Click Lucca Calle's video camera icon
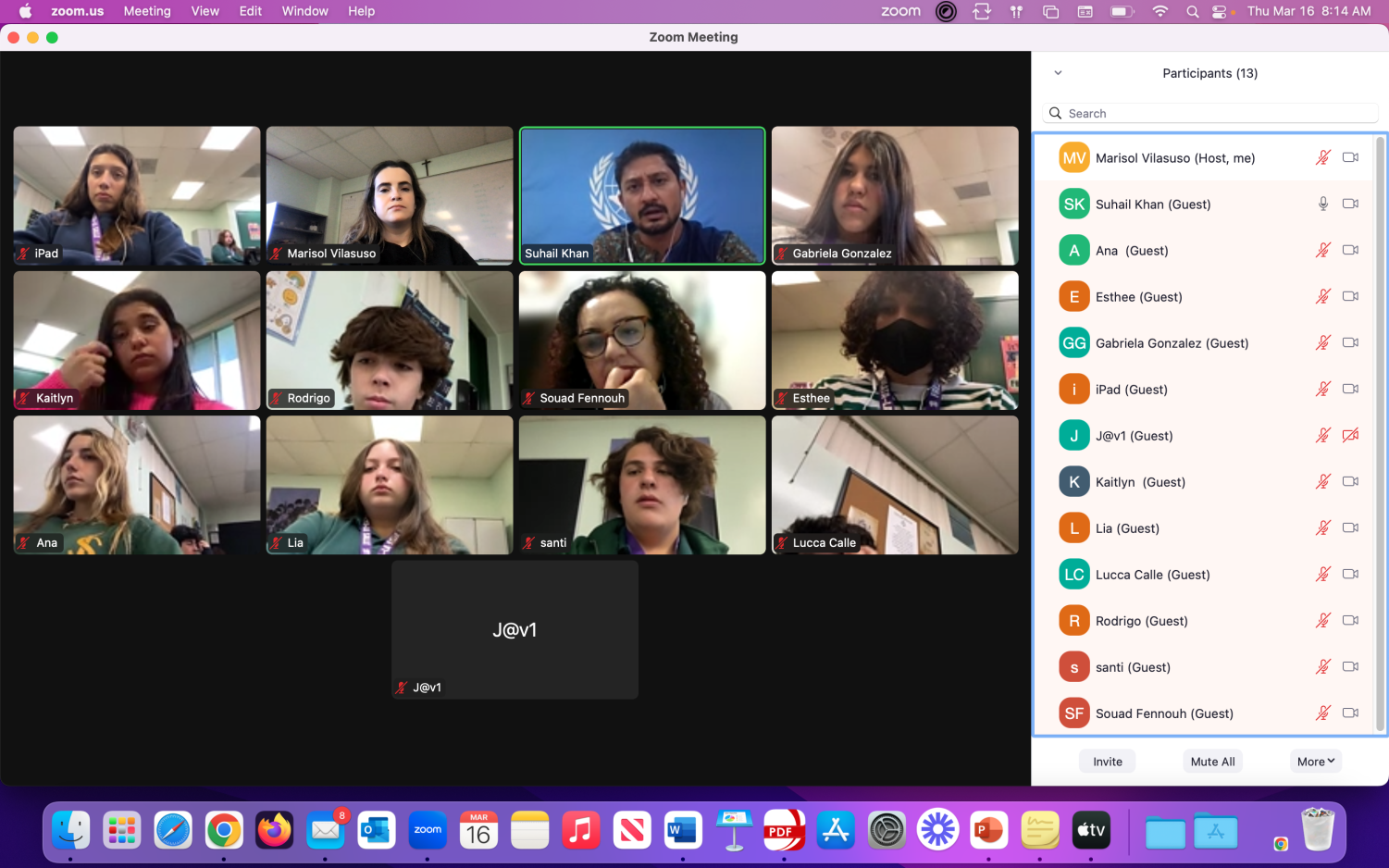This screenshot has width=1389, height=868. point(1351,574)
